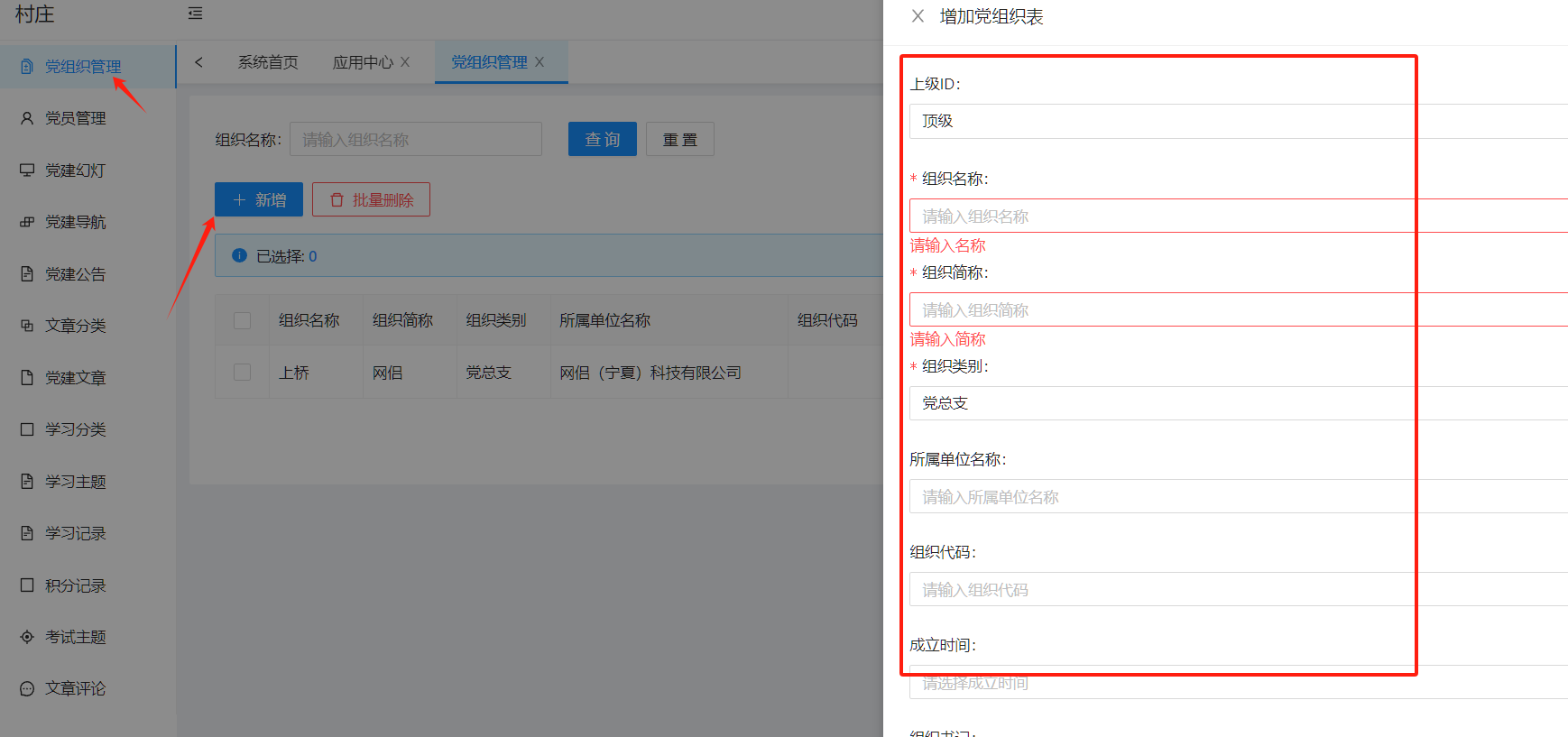The height and width of the screenshot is (737, 1568).
Task: Click the 党员管理 user icon
Action: [27, 118]
